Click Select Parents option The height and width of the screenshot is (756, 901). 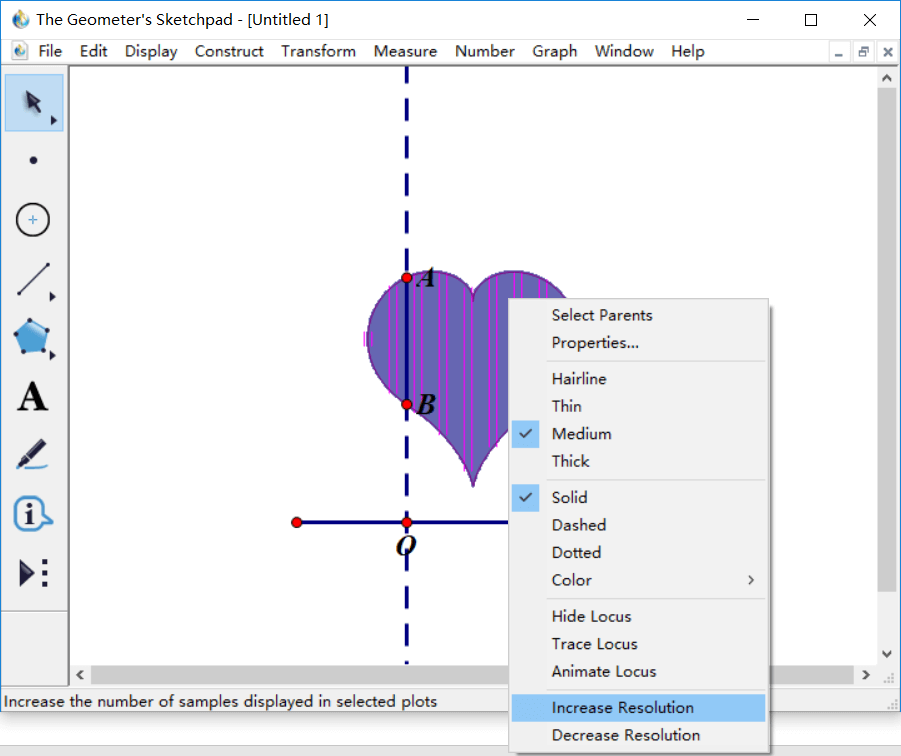601,315
